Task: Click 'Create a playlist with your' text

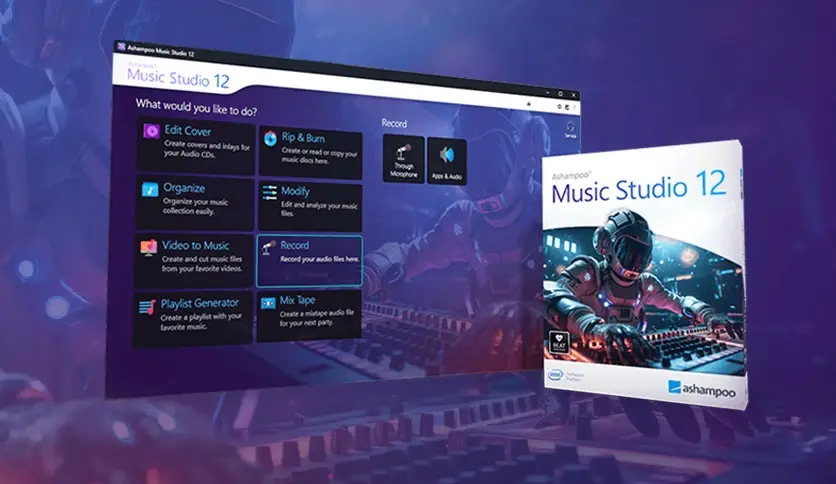Action: click(200, 321)
